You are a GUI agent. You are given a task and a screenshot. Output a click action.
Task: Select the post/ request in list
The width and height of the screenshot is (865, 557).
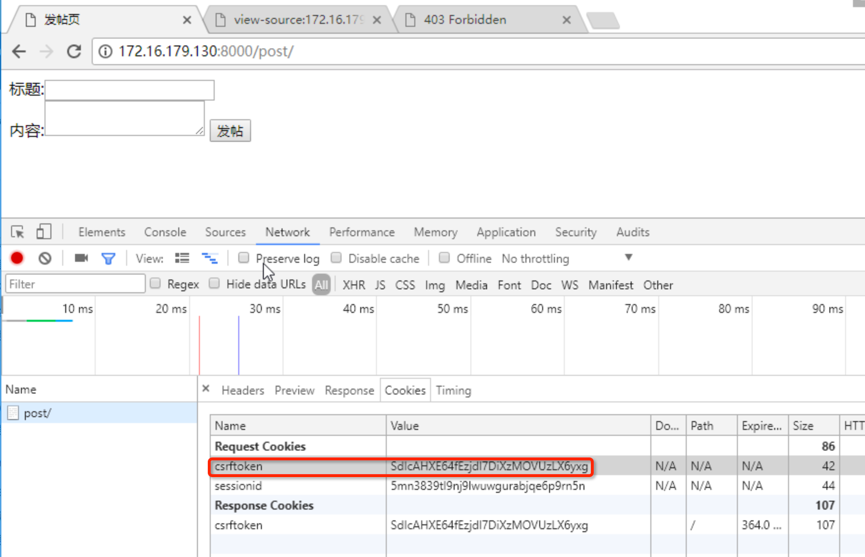click(37, 413)
